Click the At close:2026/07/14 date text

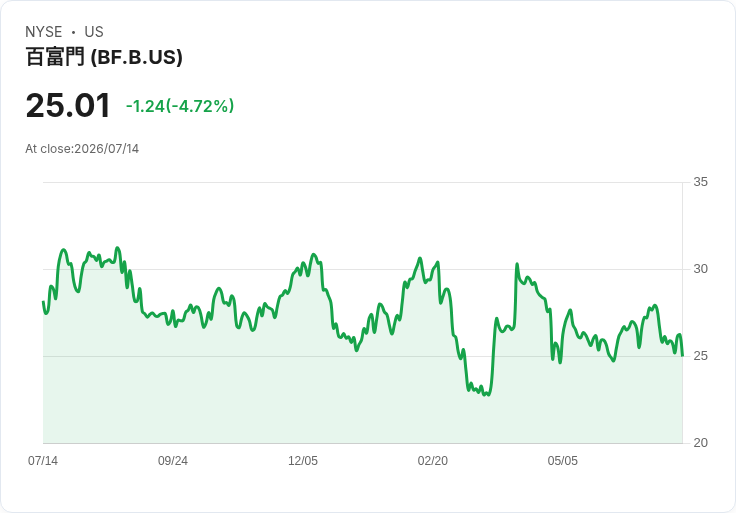coord(82,149)
